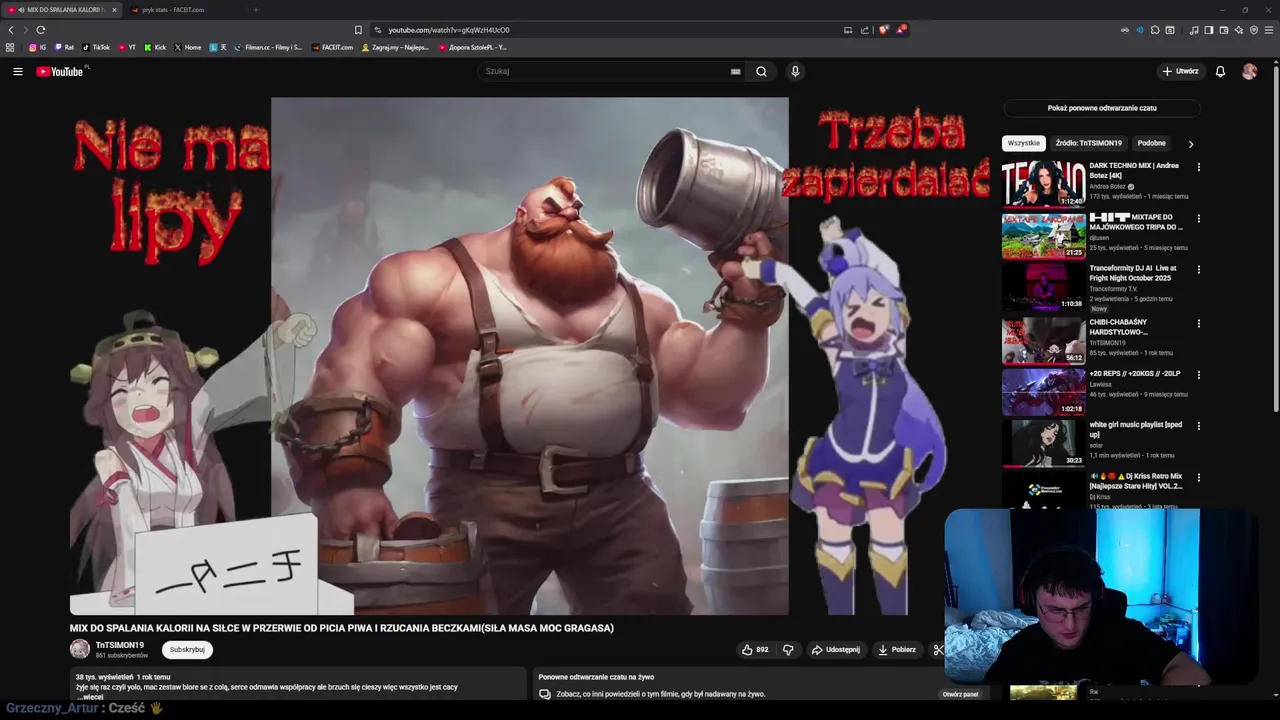This screenshot has height=720, width=1280.
Task: Open the media playlist music-note icon
Action: [1194, 30]
